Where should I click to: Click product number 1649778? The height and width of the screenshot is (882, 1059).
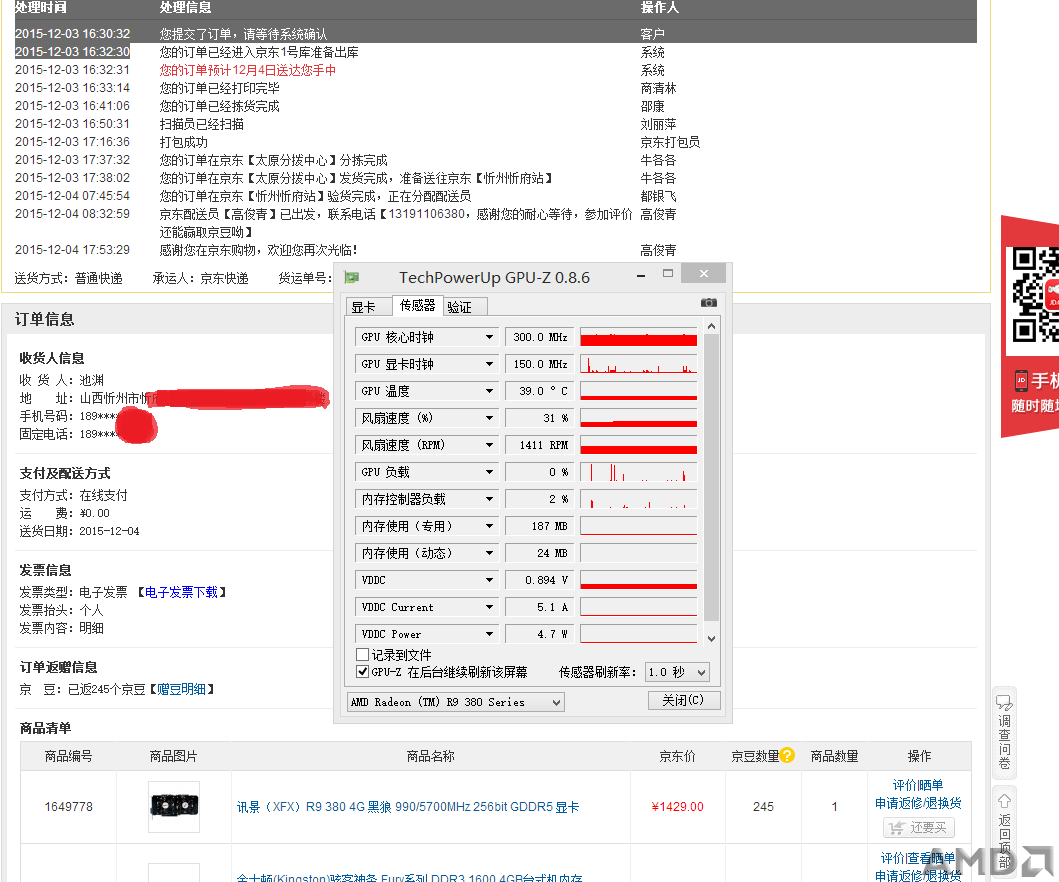[68, 806]
